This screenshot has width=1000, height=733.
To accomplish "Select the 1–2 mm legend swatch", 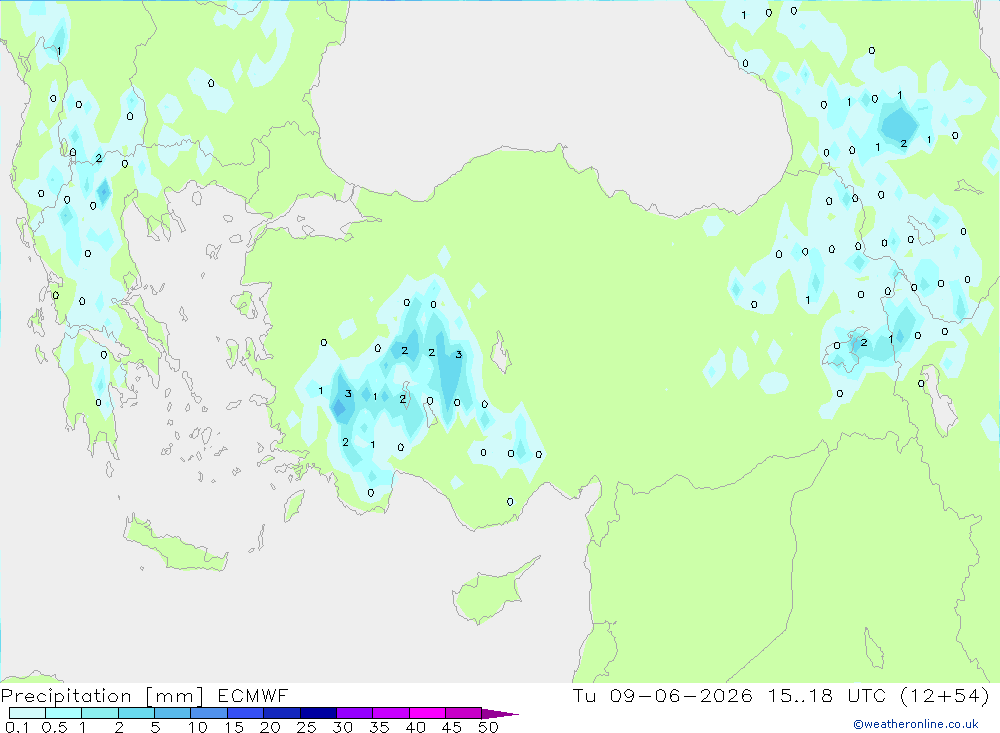I will [x=99, y=713].
